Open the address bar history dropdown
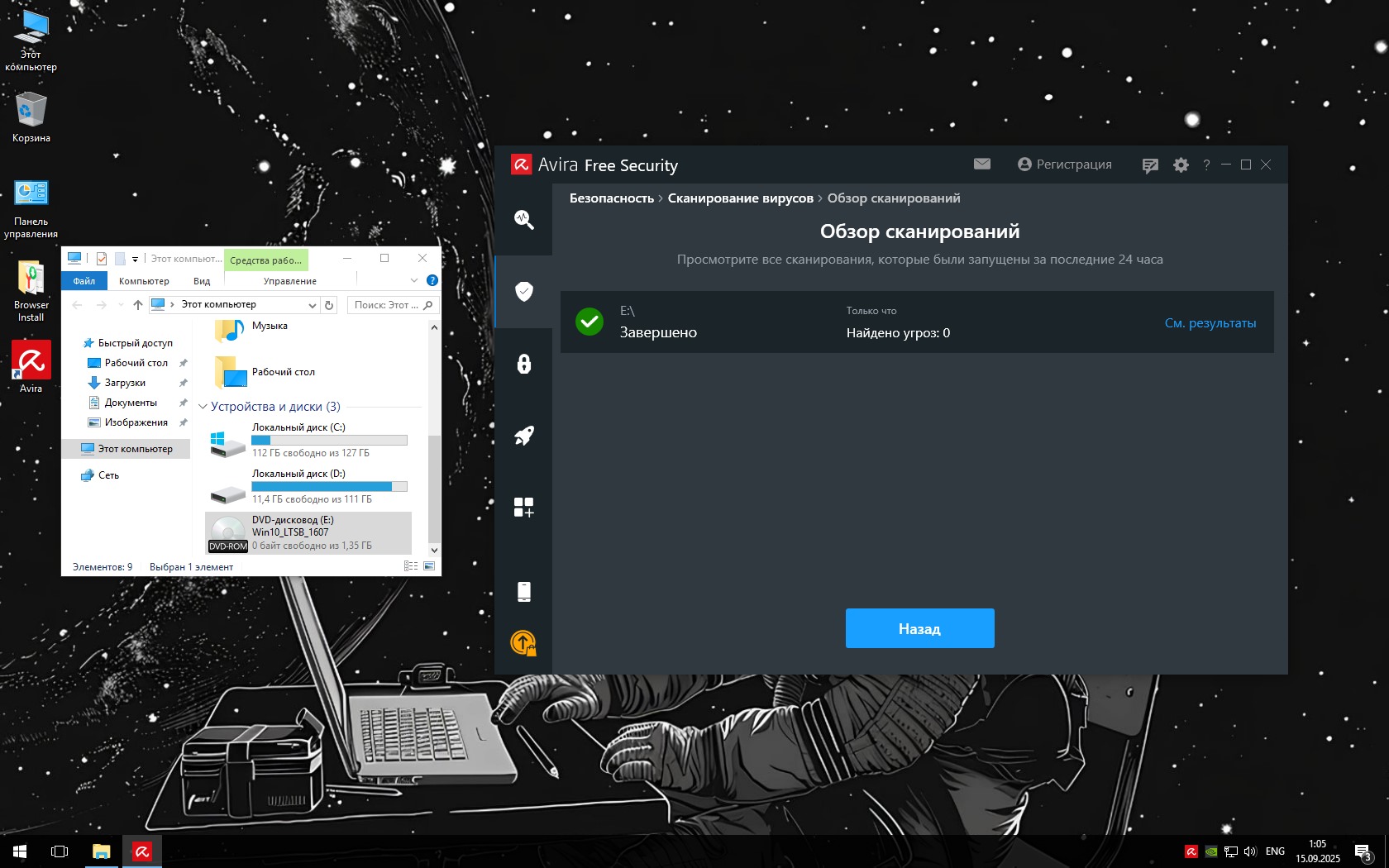 click(312, 305)
